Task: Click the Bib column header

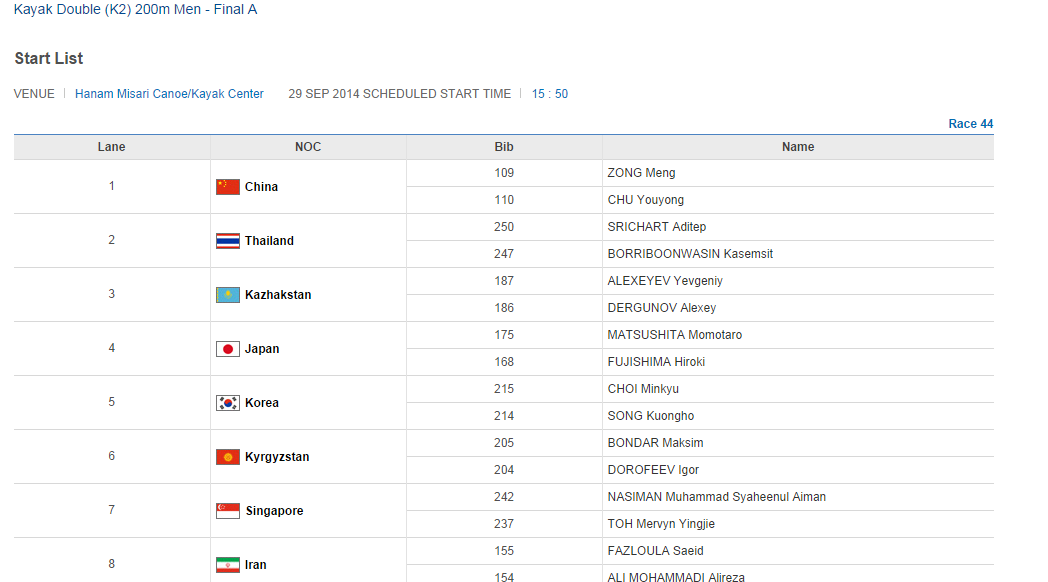Action: (504, 147)
